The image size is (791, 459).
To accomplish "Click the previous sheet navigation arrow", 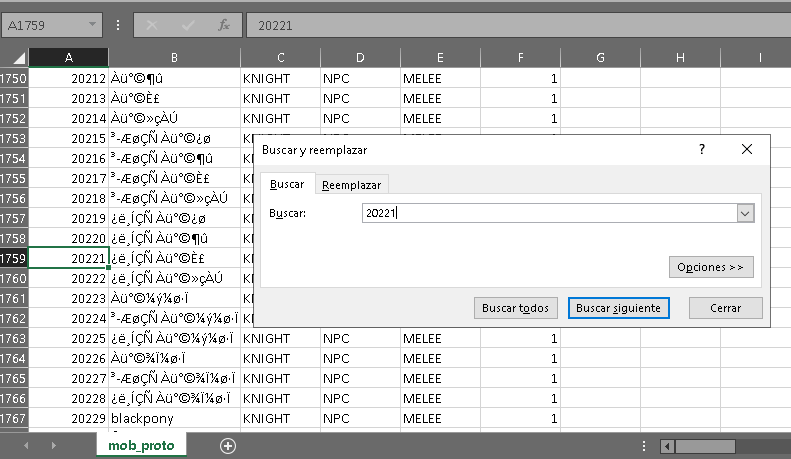I will [26, 445].
